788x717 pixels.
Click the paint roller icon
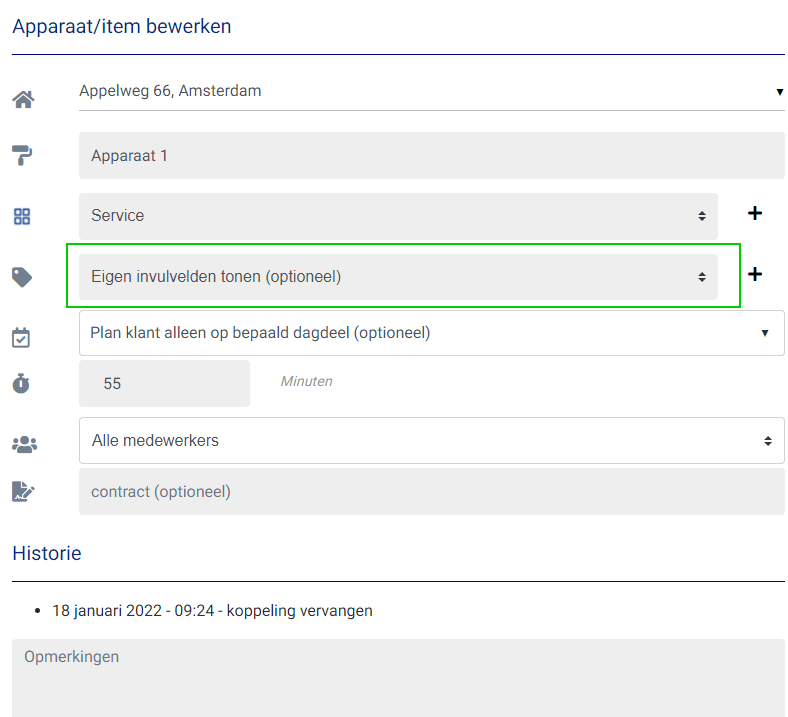pos(22,155)
